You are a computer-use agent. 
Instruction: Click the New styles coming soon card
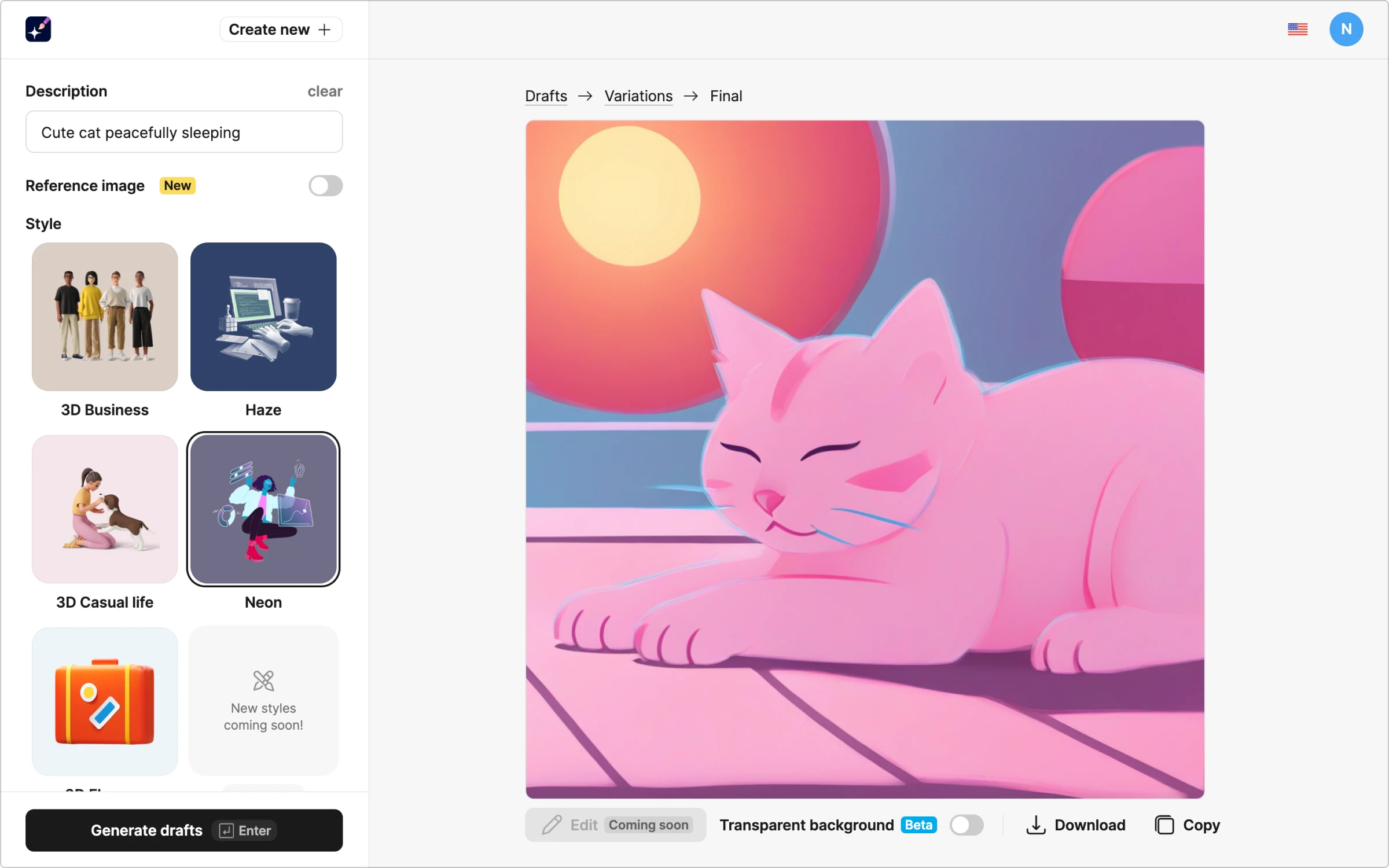pyautogui.click(x=263, y=701)
